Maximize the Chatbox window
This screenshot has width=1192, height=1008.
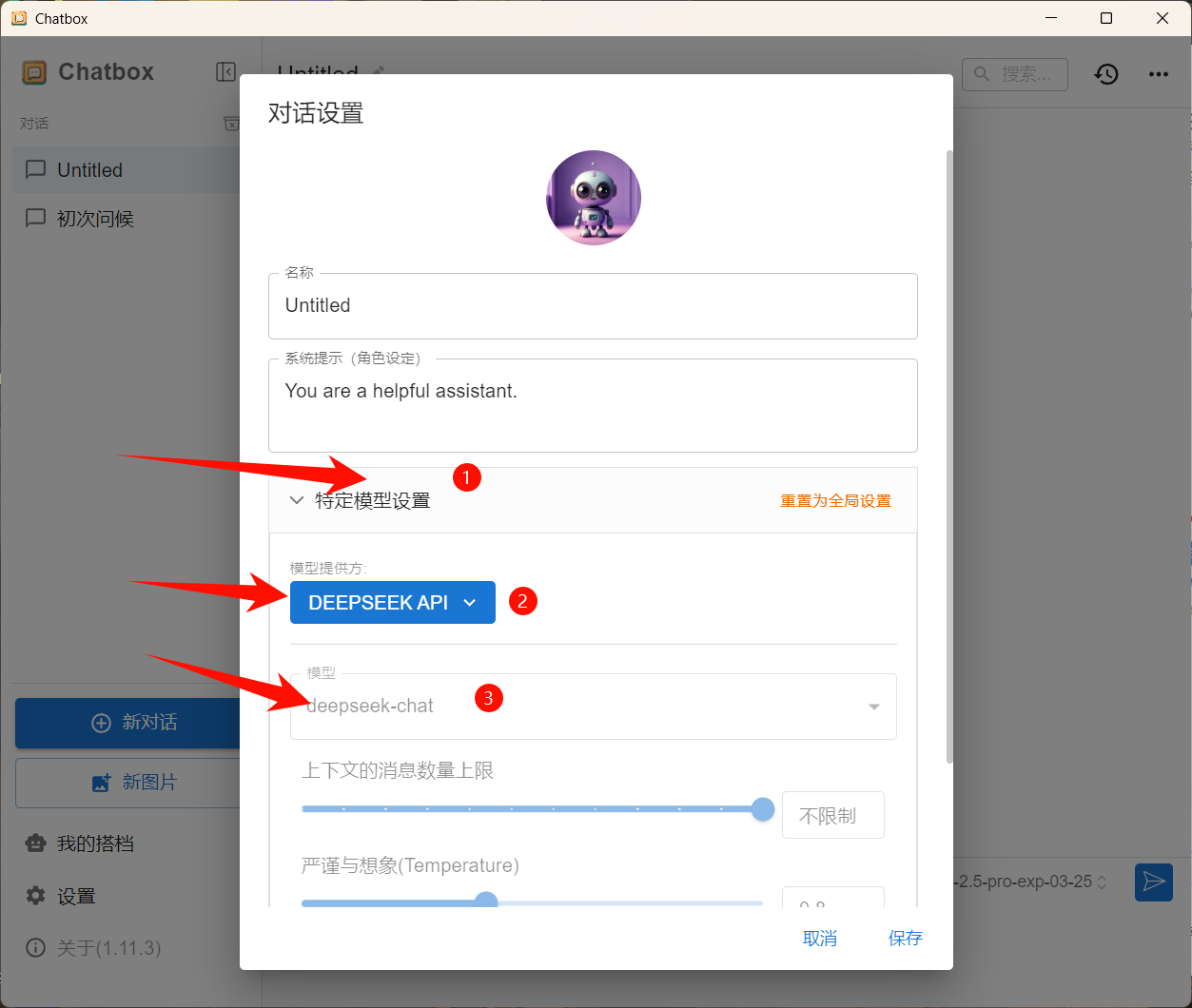coord(1106,18)
